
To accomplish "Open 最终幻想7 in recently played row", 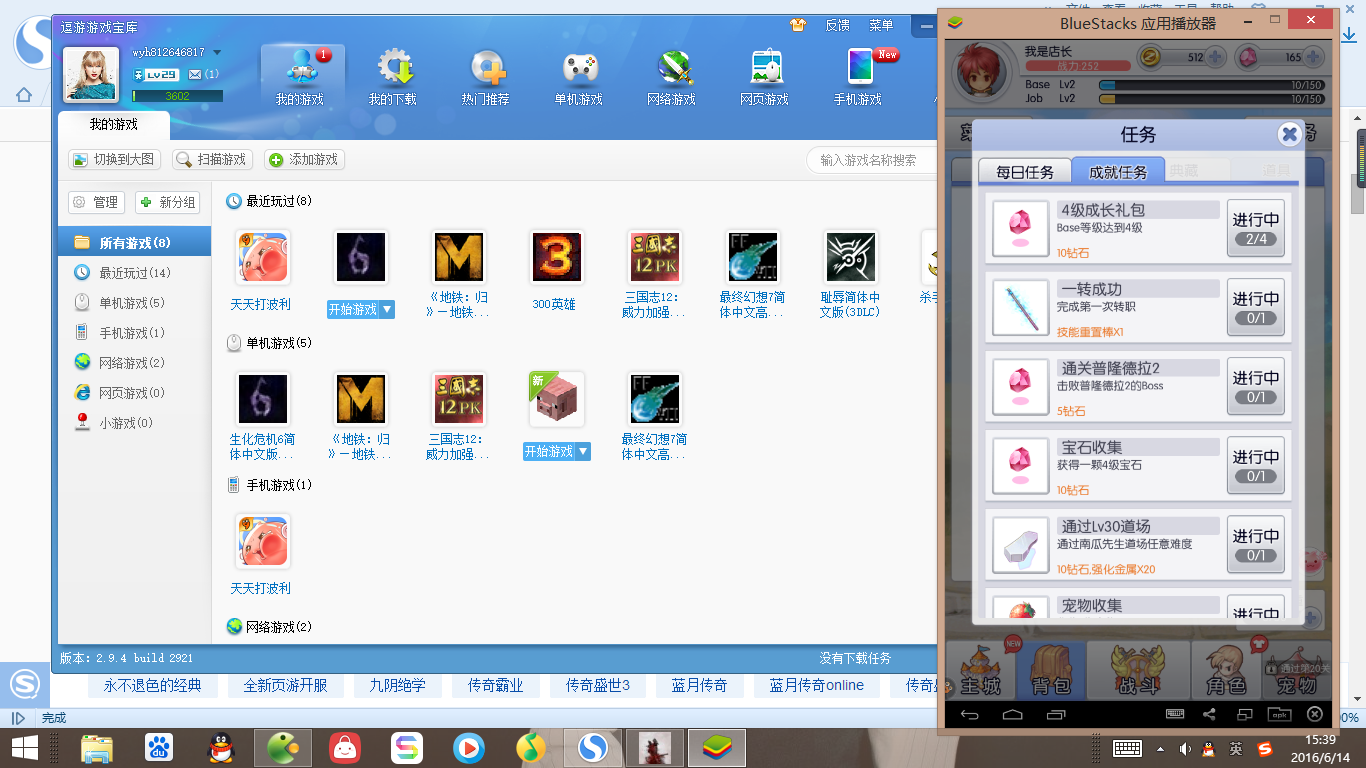I will coord(753,258).
